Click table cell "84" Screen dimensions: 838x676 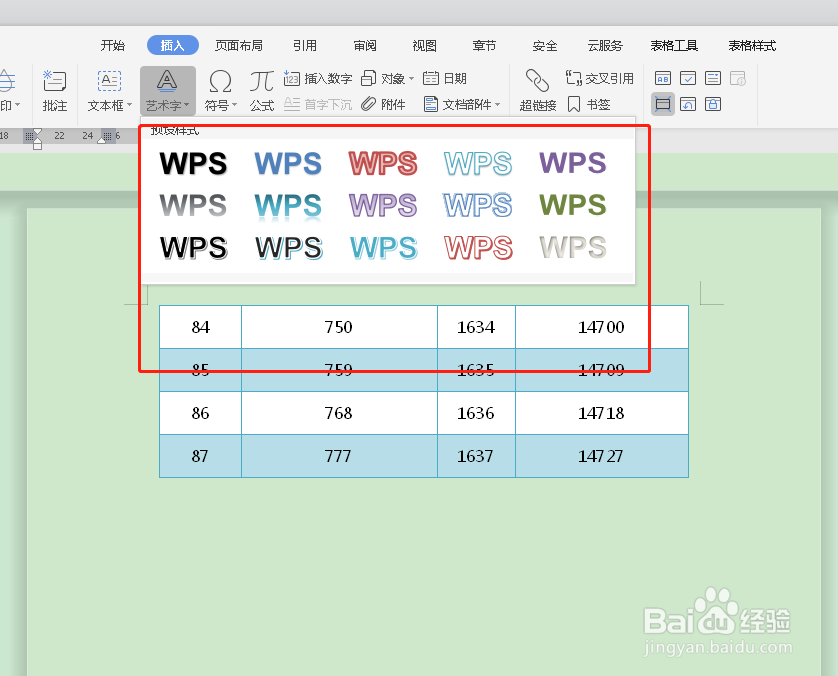pyautogui.click(x=200, y=327)
